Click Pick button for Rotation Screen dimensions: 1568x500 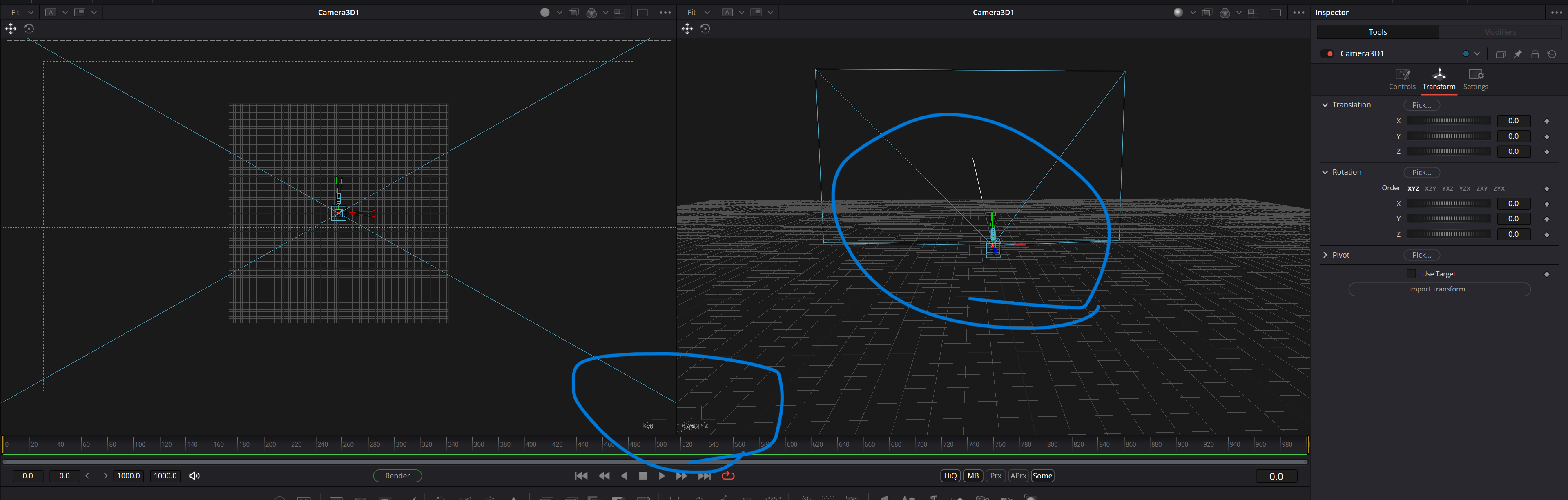[x=1421, y=173]
